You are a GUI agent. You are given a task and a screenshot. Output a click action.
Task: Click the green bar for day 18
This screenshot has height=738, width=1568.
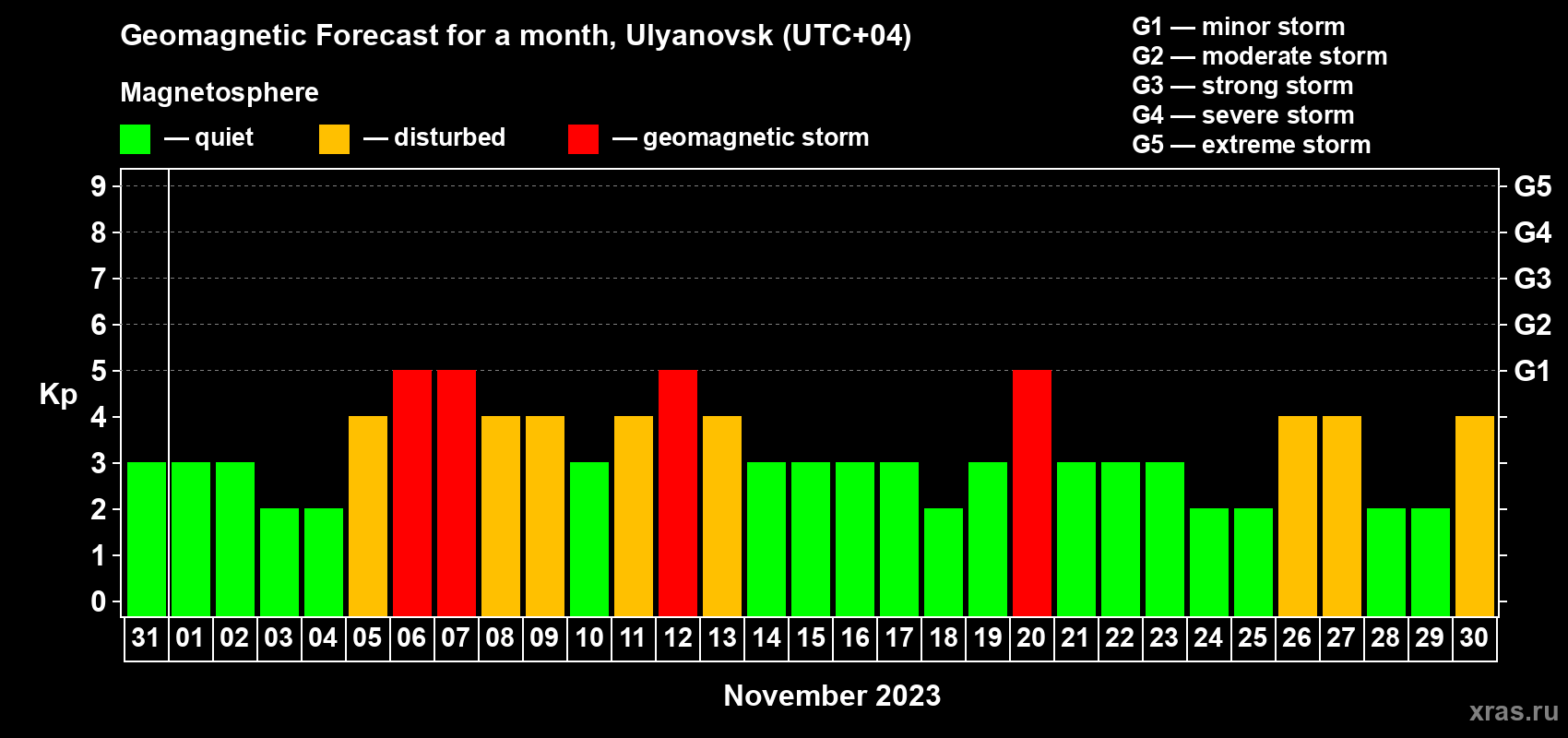(x=944, y=562)
